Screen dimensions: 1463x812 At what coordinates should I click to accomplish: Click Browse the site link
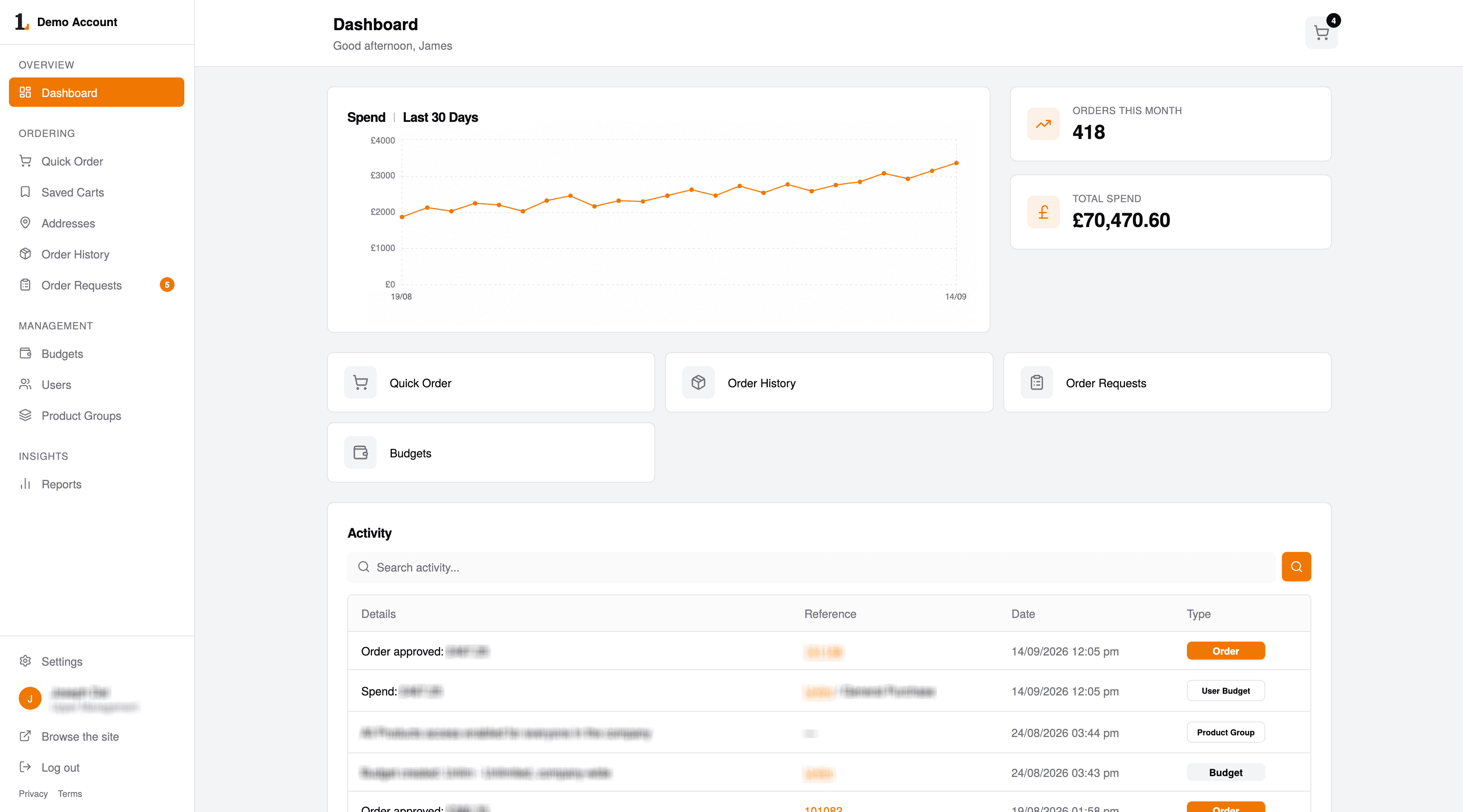[x=80, y=736]
